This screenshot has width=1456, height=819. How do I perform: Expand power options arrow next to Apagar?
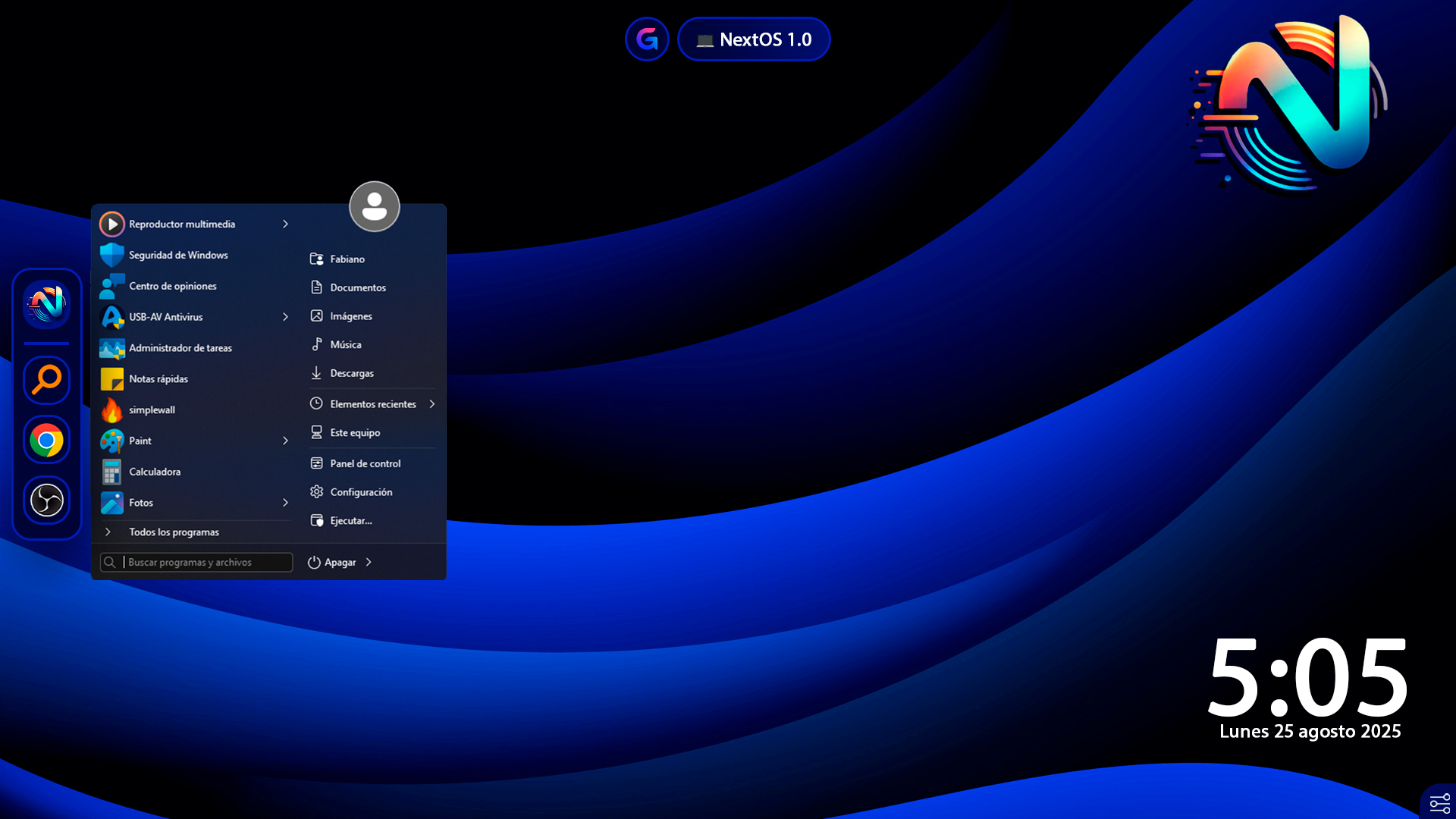[369, 563]
